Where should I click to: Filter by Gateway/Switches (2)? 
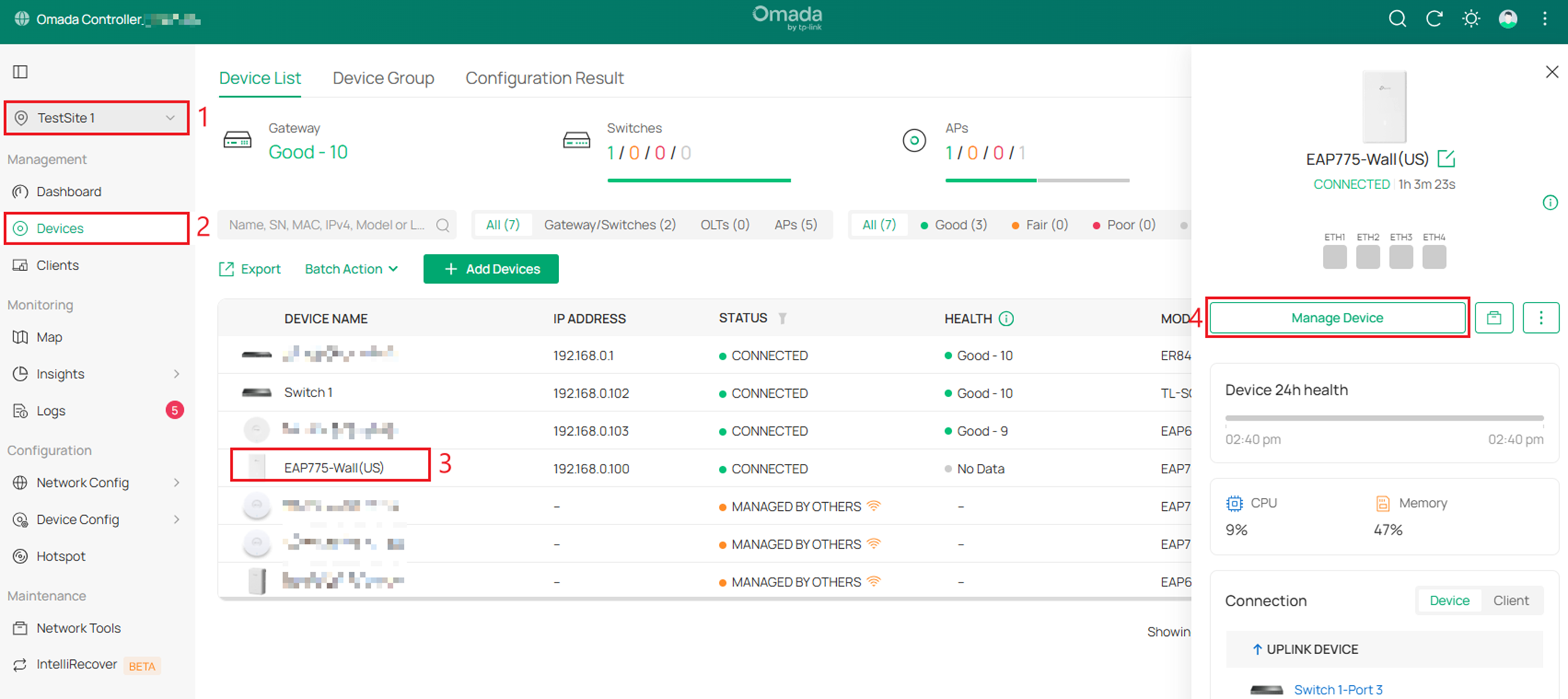click(610, 225)
